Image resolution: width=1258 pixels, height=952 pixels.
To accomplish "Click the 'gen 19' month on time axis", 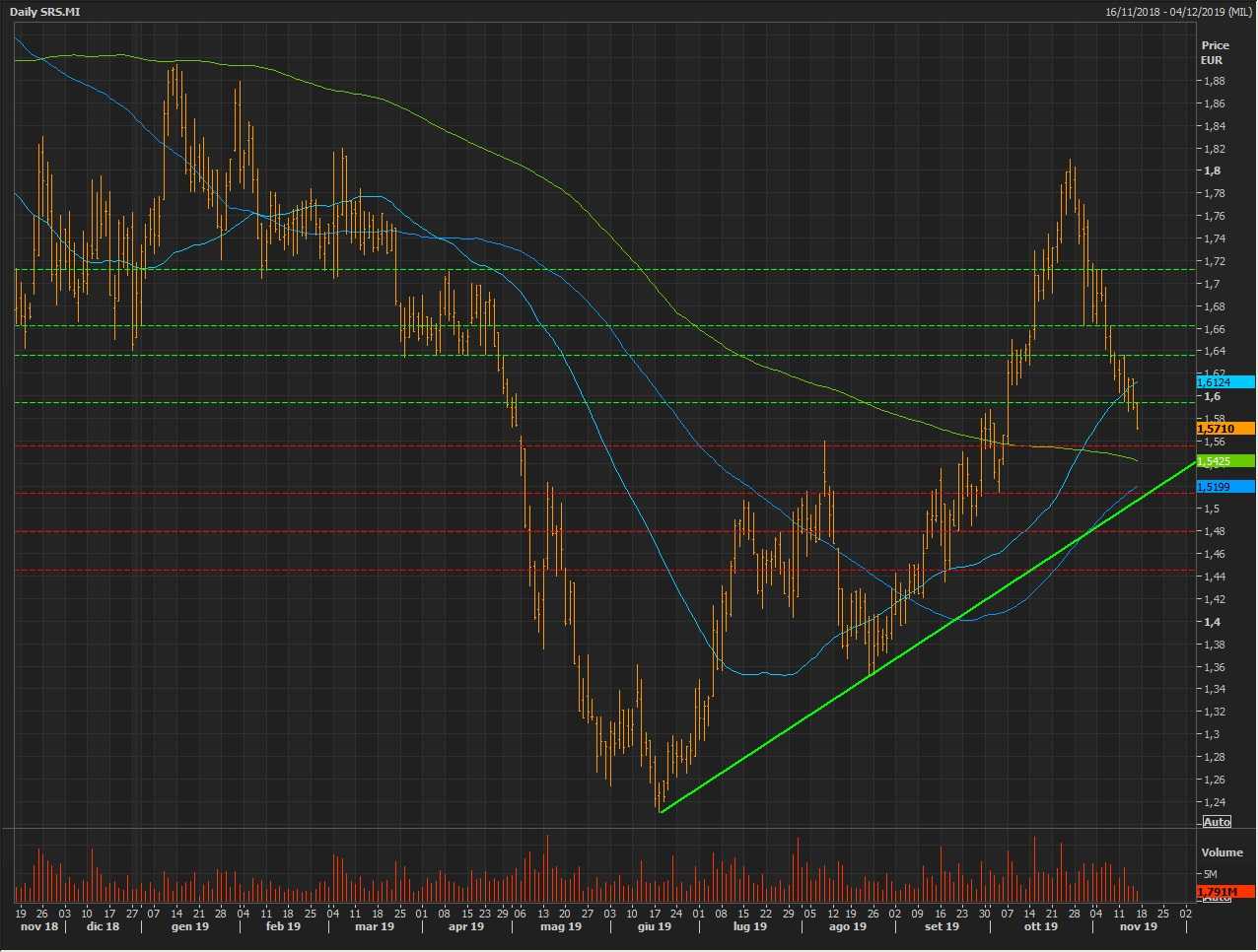I will coord(189,926).
